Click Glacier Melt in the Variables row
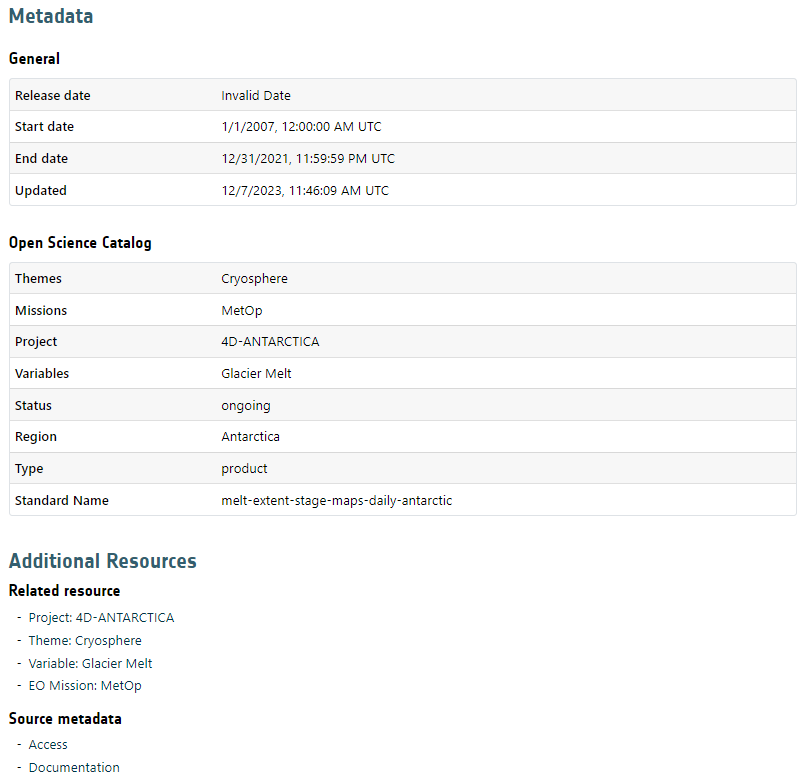 coord(256,374)
